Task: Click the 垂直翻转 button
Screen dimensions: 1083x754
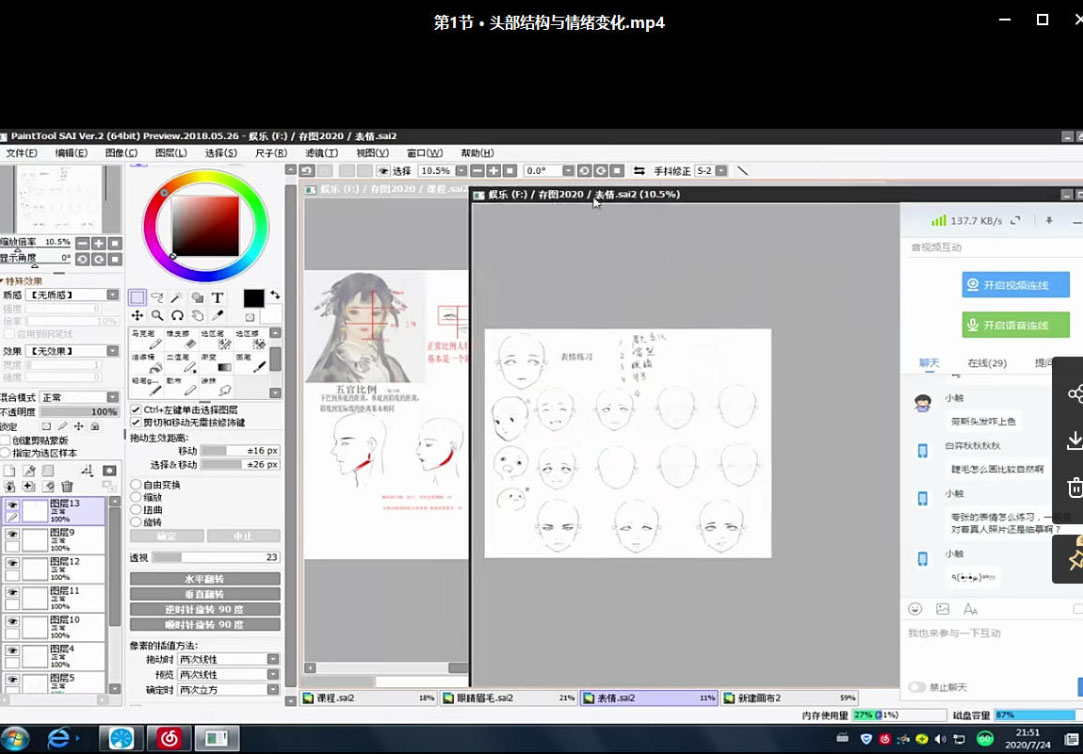Action: pyautogui.click(x=205, y=594)
